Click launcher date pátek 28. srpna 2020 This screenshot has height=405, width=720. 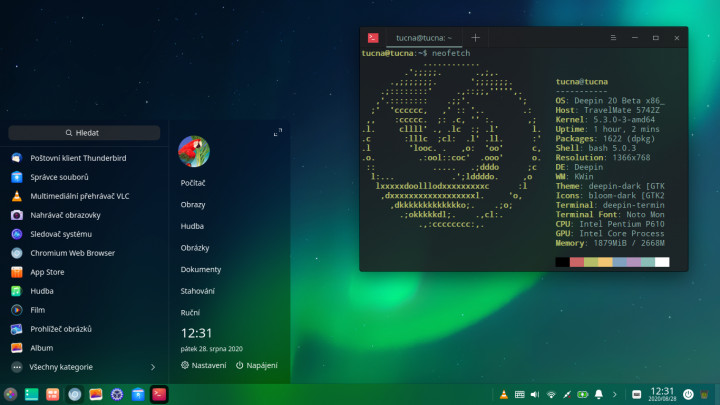click(212, 349)
